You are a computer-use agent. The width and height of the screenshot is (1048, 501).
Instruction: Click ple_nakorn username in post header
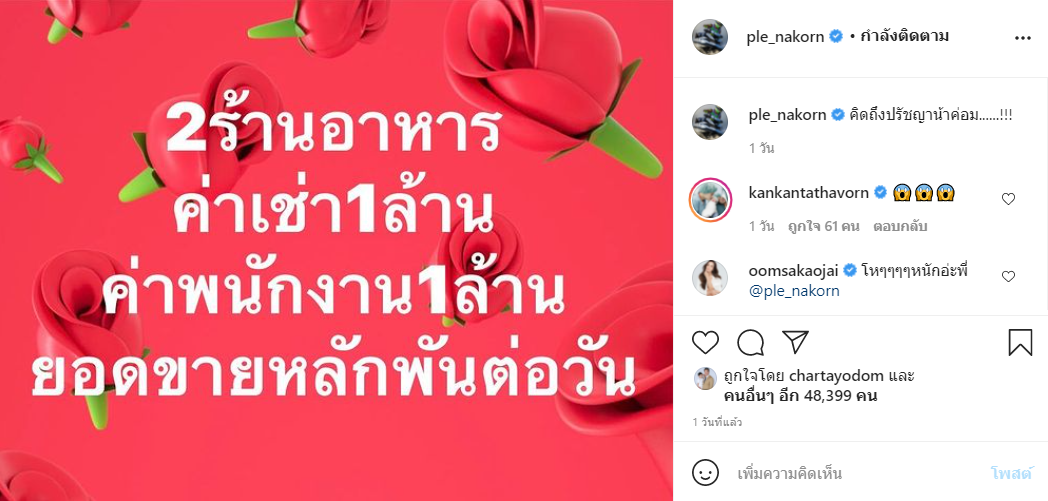click(x=785, y=37)
